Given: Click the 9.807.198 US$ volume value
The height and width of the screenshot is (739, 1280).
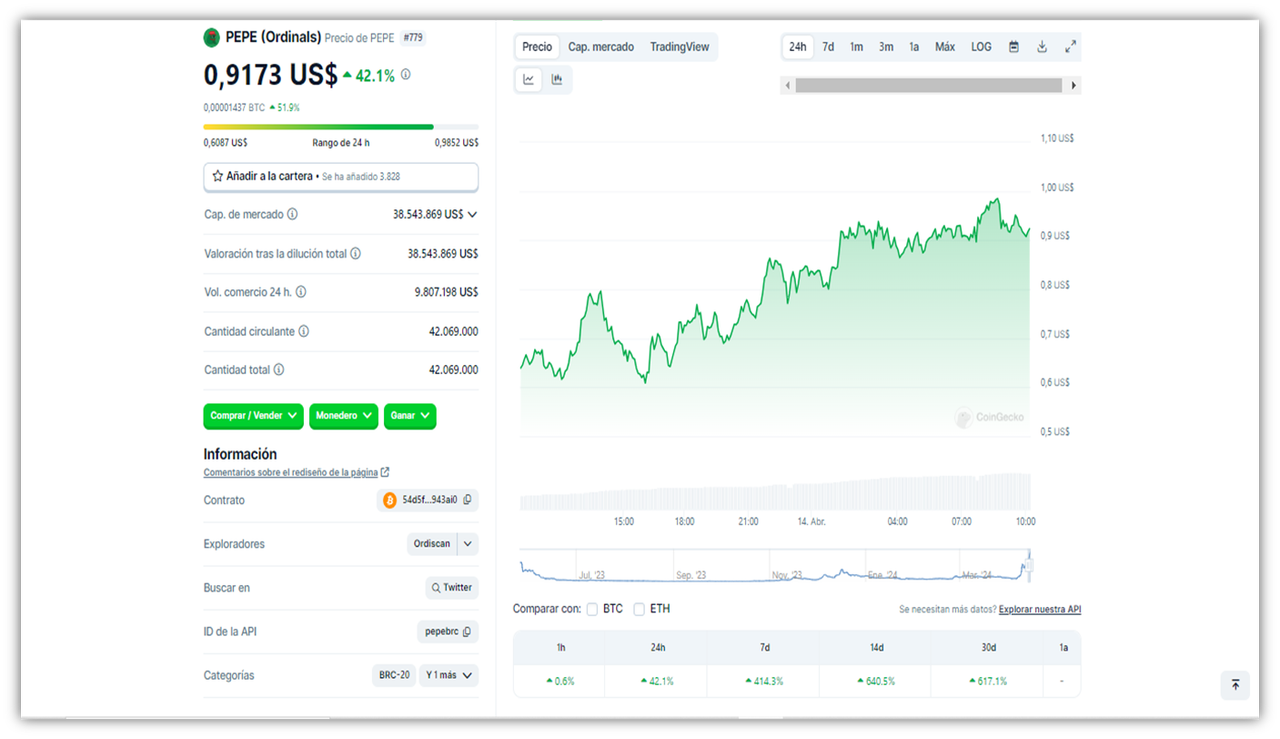Looking at the screenshot, I should pos(446,292).
